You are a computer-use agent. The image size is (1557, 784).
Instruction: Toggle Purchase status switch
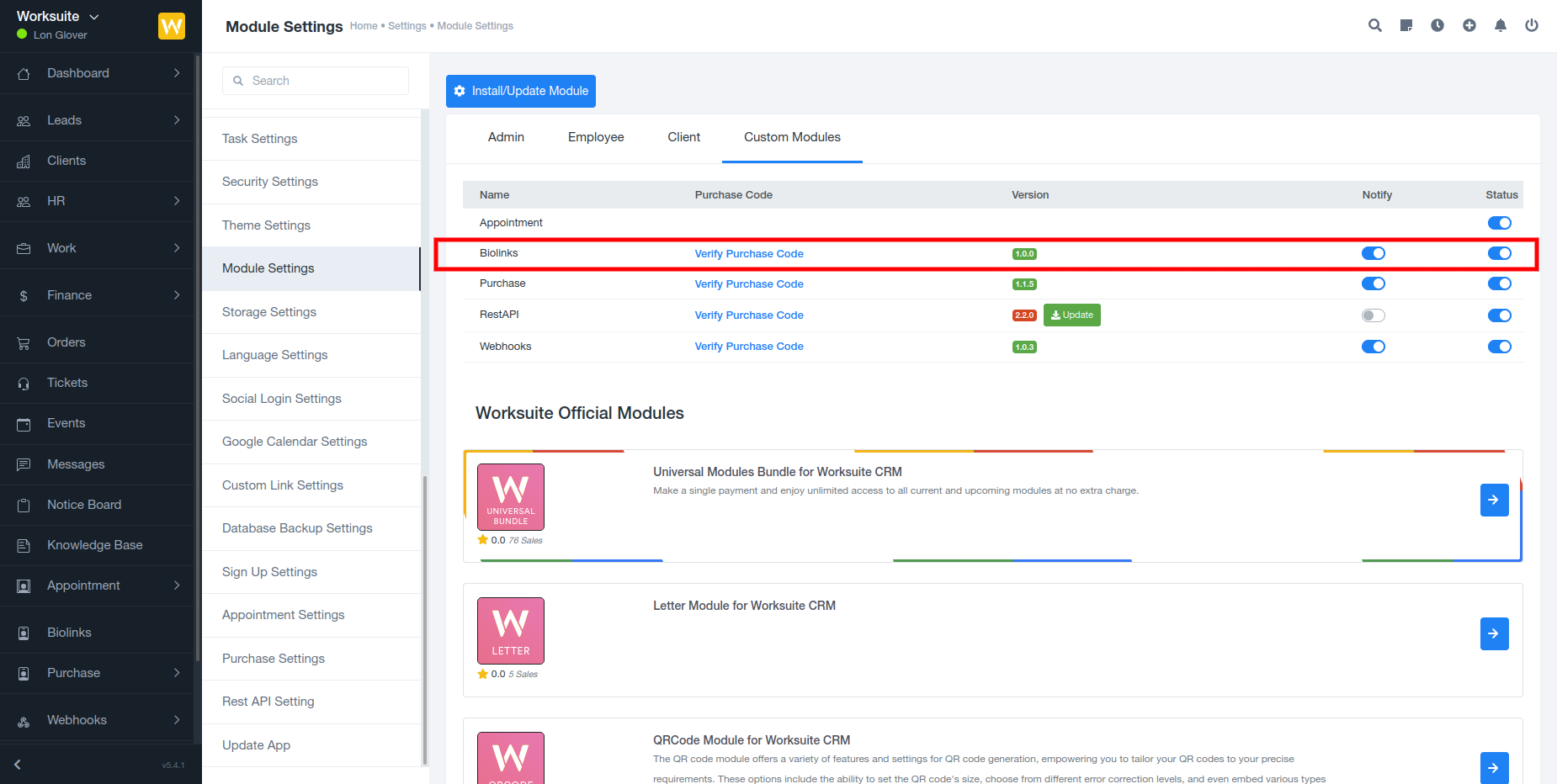(x=1500, y=283)
